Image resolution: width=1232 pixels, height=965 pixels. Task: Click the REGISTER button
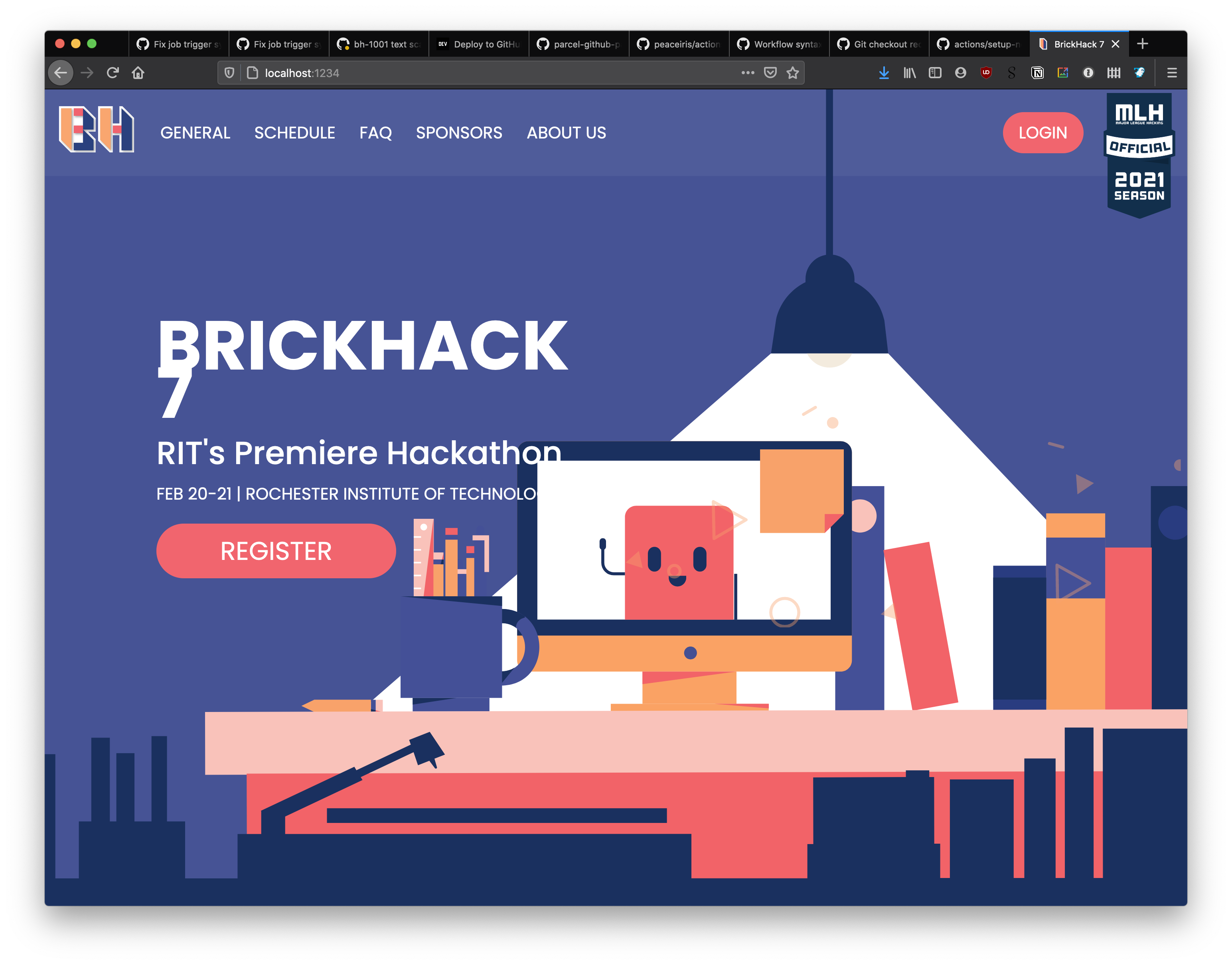coord(276,551)
